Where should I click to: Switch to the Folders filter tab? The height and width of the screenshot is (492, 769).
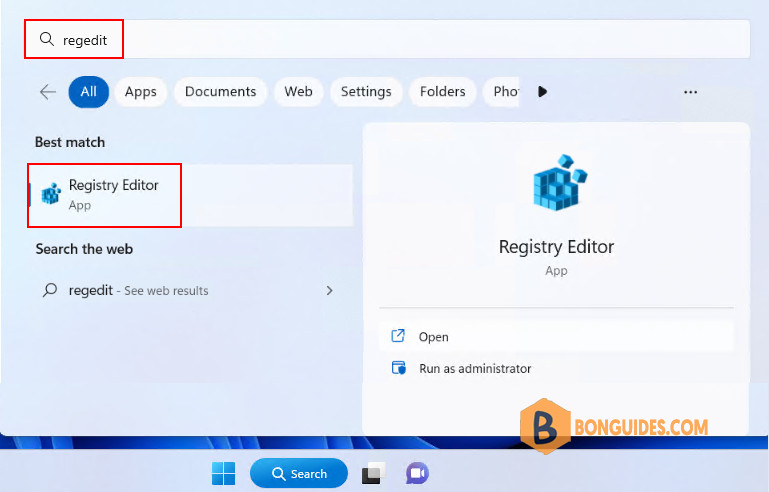click(x=442, y=92)
